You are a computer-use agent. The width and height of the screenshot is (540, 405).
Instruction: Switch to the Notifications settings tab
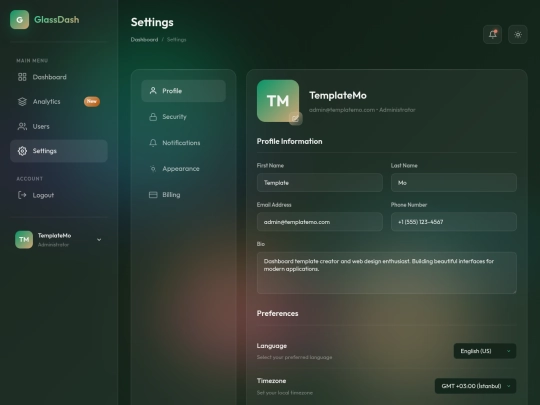[184, 143]
